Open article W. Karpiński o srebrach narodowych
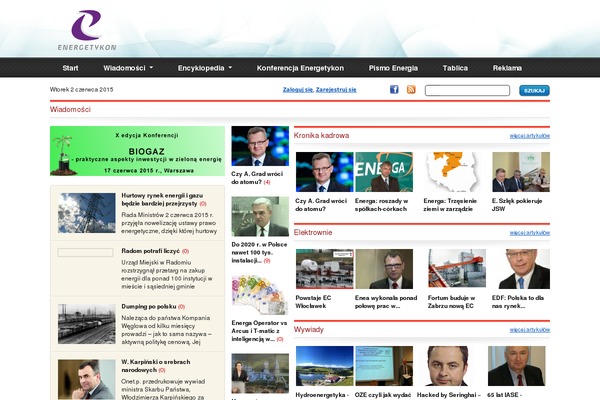 156,366
